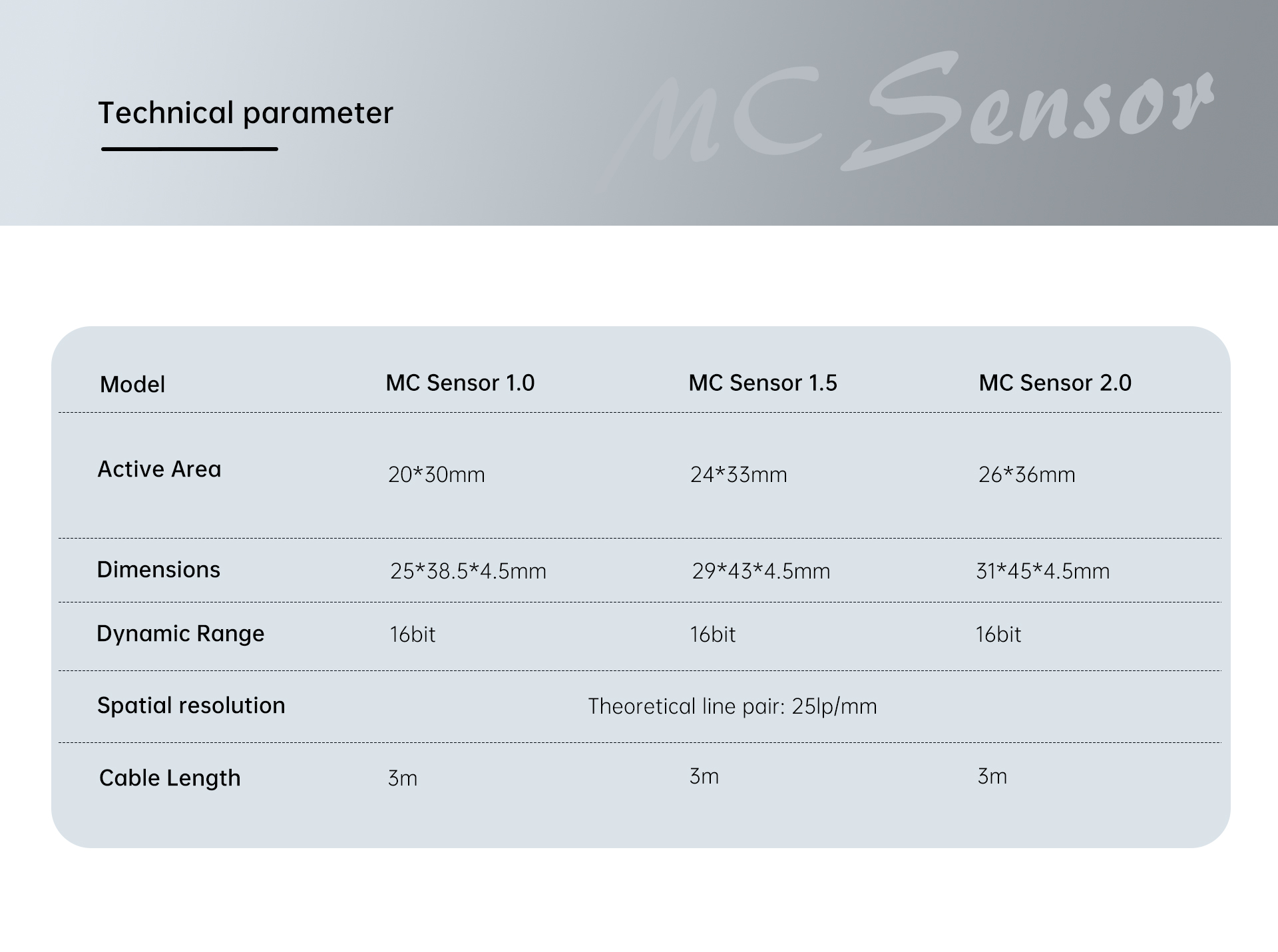Select the 20*30mm active area value
This screenshot has width=1278, height=952.
tap(437, 475)
